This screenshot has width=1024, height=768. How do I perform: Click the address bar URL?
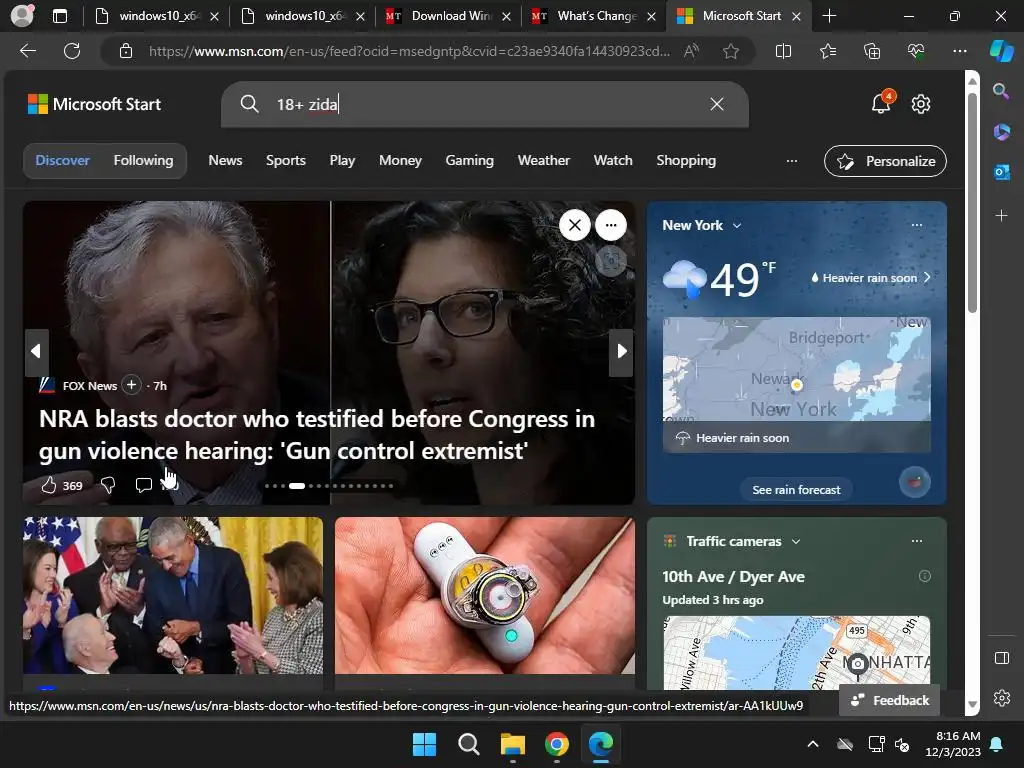409,51
